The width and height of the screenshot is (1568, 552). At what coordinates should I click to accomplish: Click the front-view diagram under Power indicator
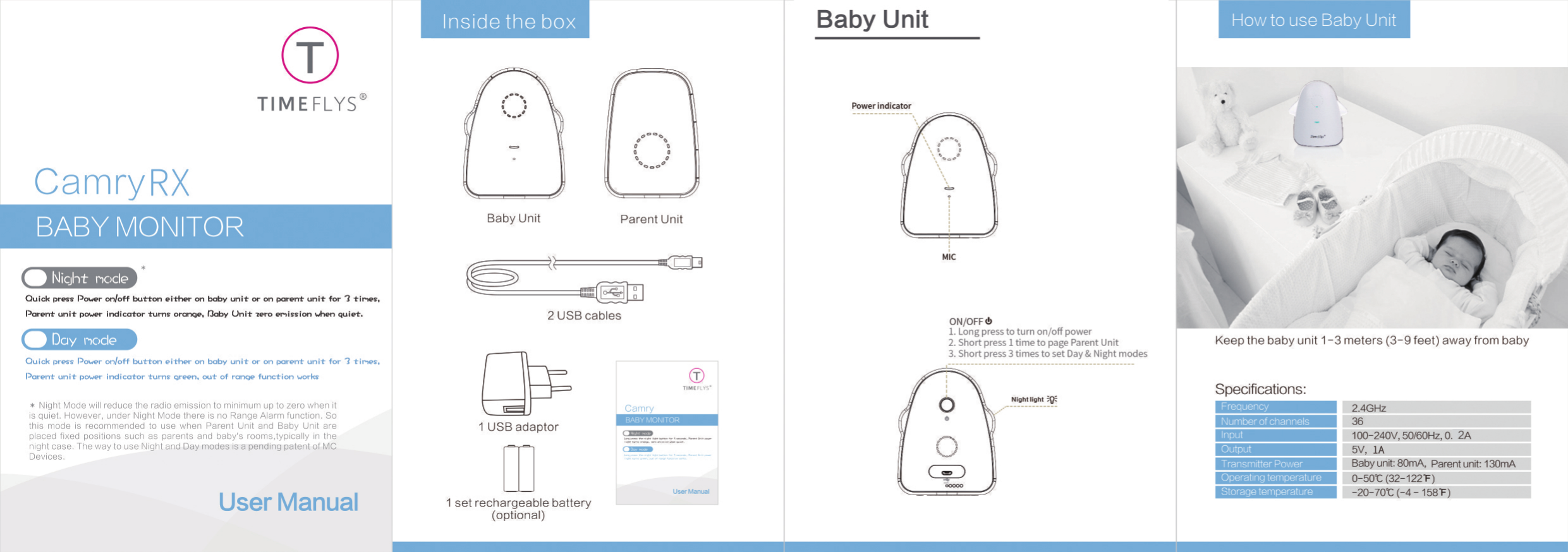coord(949,176)
